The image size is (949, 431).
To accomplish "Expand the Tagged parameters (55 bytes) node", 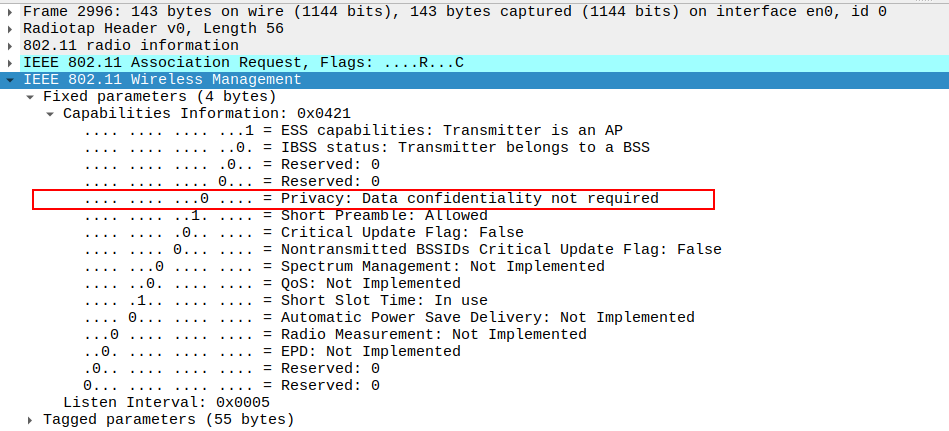I will (30, 419).
